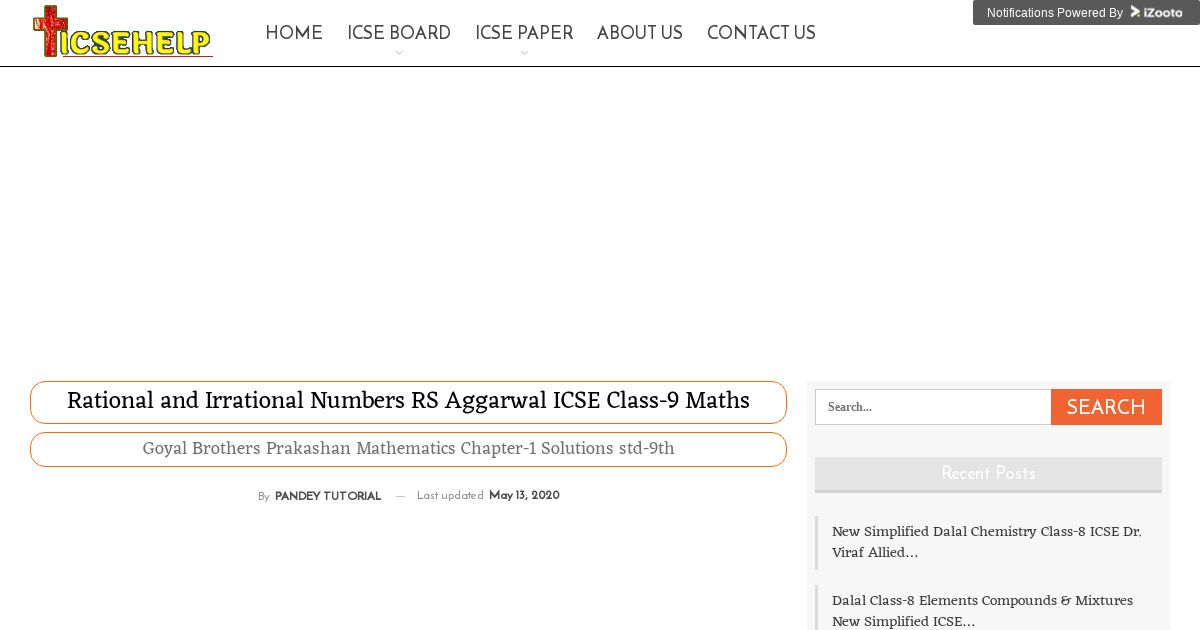The image size is (1200, 630).
Task: Focus the Search... input field
Action: (x=933, y=407)
